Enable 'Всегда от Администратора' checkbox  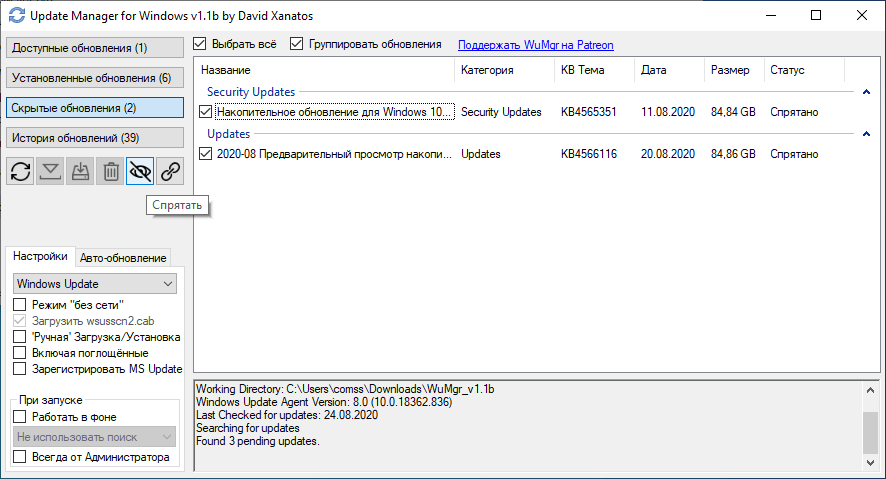click(x=20, y=456)
